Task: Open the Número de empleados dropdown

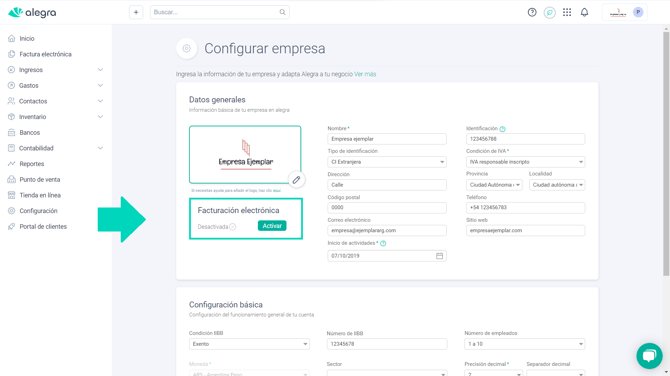Action: pos(525,344)
